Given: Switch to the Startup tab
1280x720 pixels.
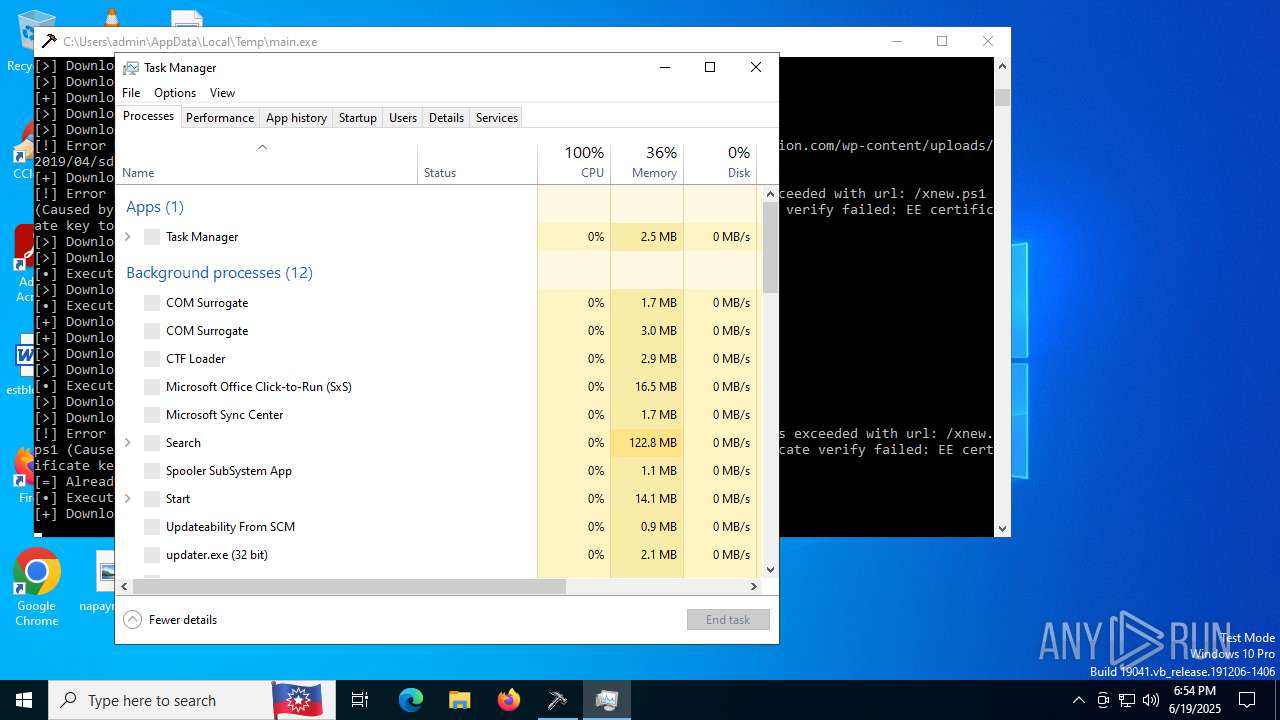Looking at the screenshot, I should coord(357,118).
